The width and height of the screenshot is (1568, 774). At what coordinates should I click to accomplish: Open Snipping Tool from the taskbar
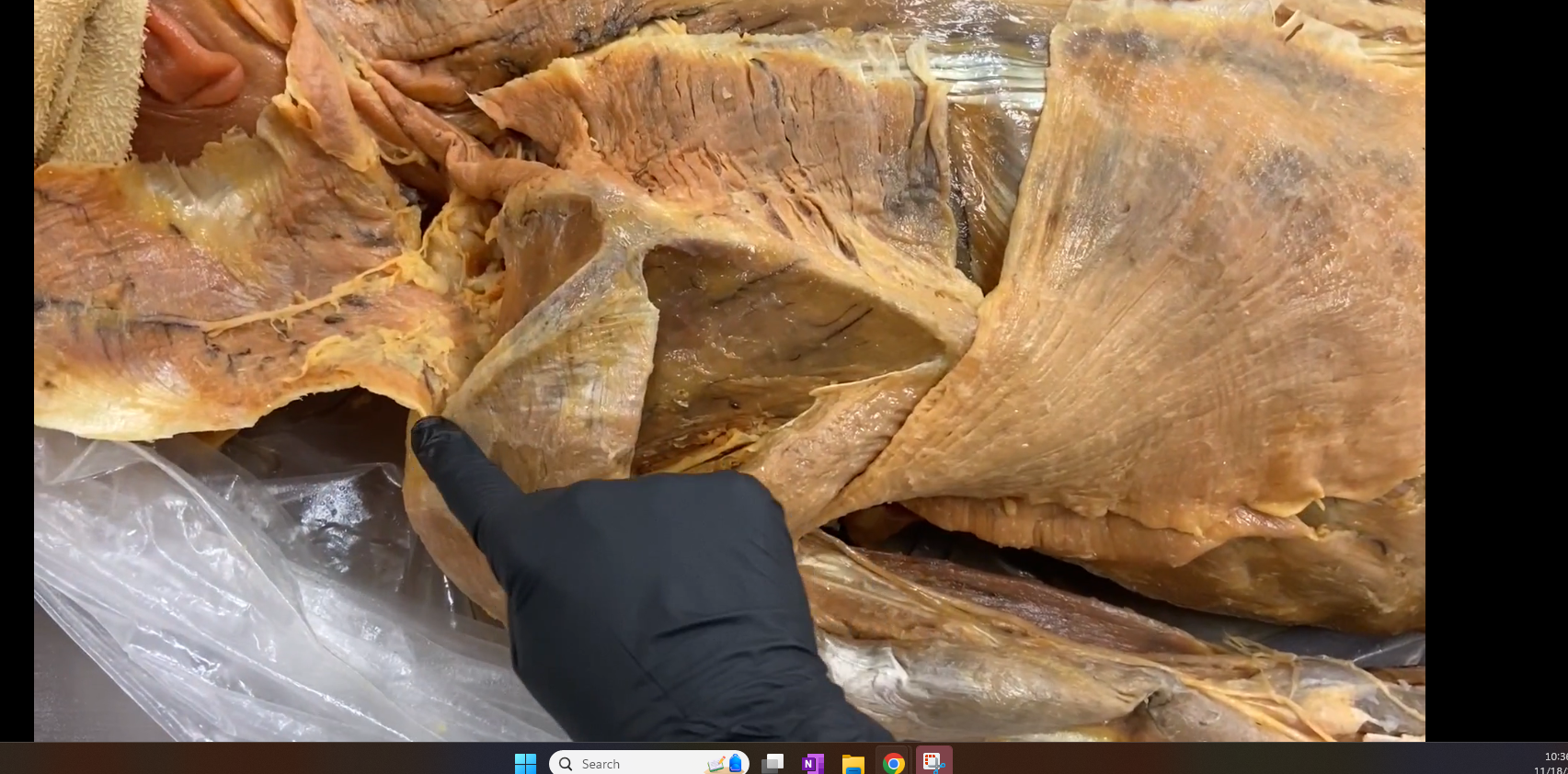pyautogui.click(x=933, y=763)
